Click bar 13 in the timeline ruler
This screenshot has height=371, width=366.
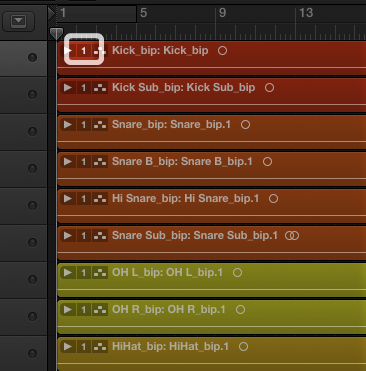(x=306, y=13)
